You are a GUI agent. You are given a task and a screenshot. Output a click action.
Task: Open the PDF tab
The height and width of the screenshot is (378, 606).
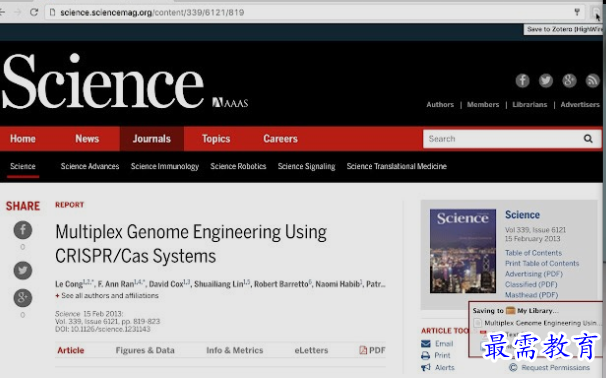click(x=372, y=350)
